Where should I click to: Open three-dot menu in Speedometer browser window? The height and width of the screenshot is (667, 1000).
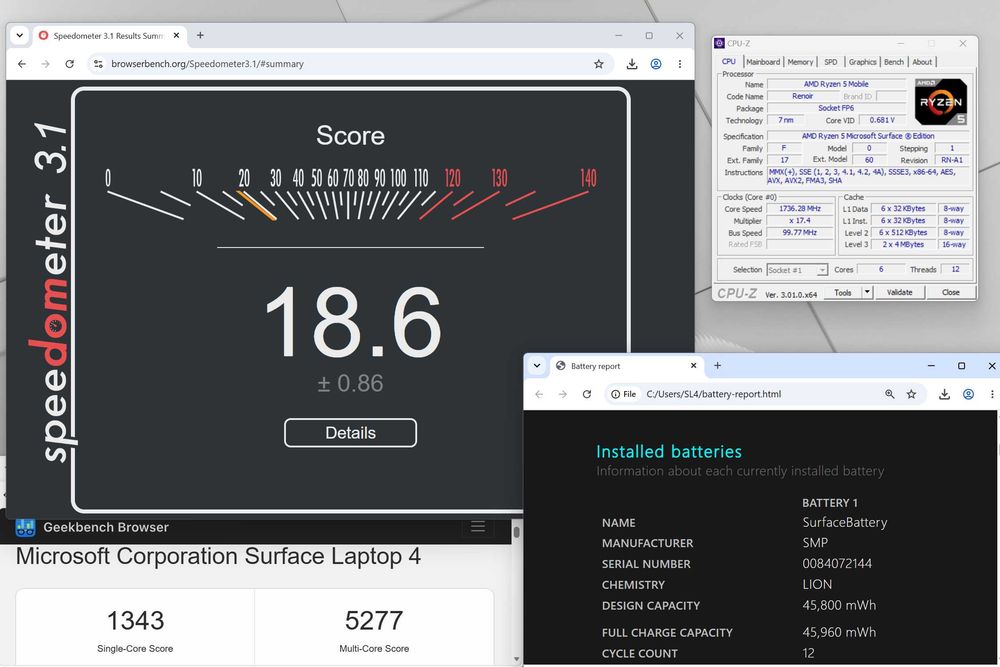pos(680,64)
